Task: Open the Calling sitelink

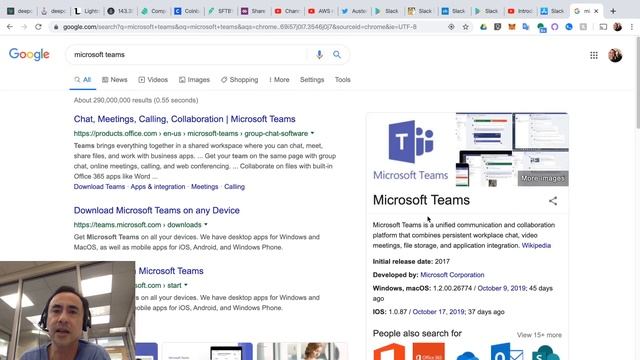Action: [x=234, y=187]
